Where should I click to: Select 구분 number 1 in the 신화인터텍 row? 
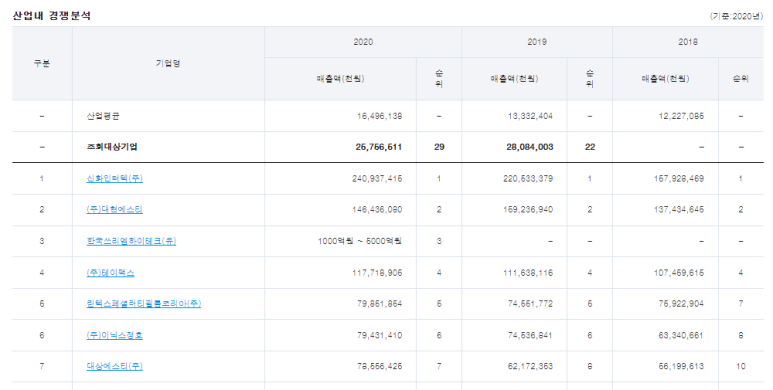coord(42,178)
